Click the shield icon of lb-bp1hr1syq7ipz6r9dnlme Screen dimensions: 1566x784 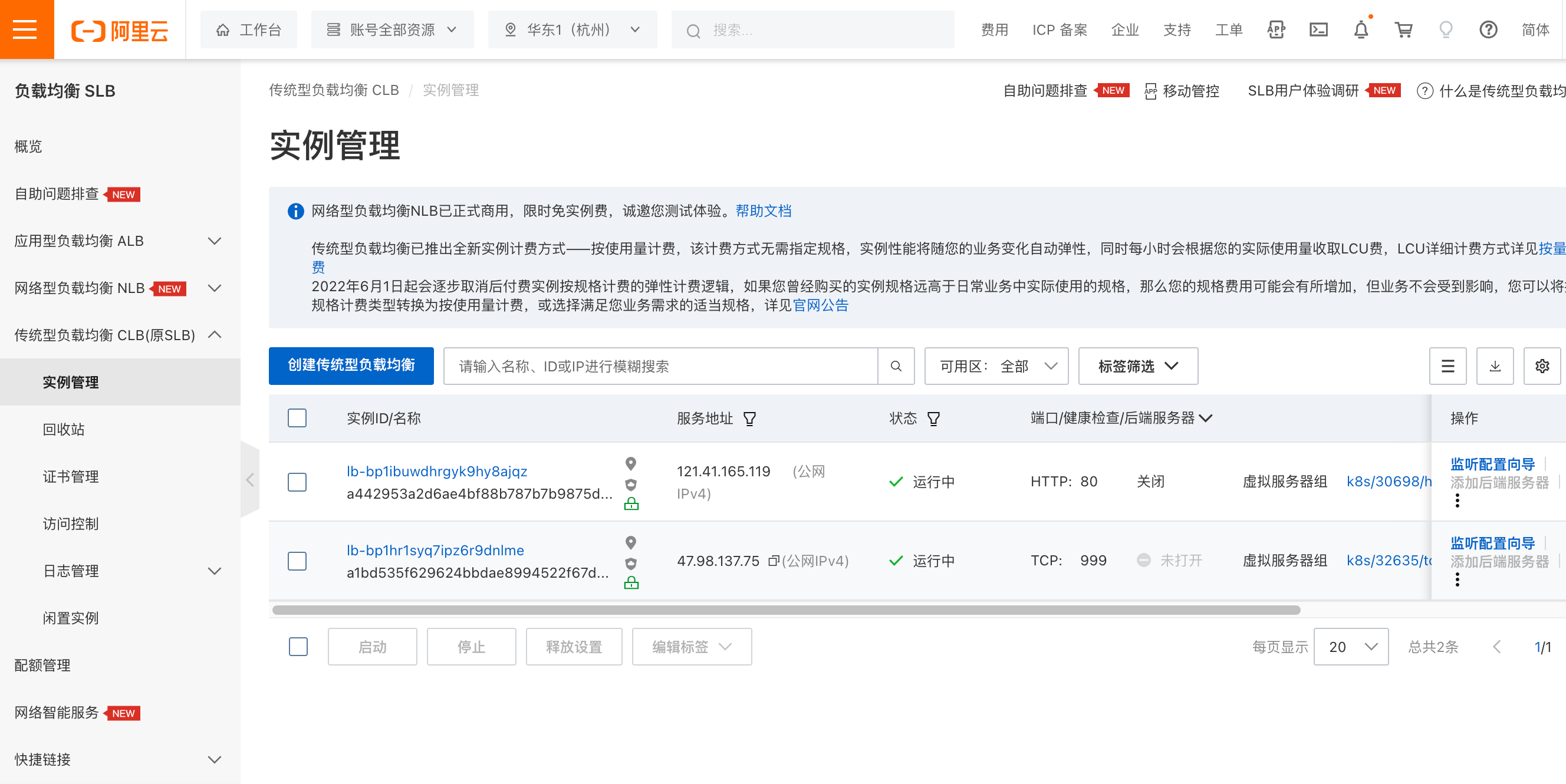click(631, 564)
